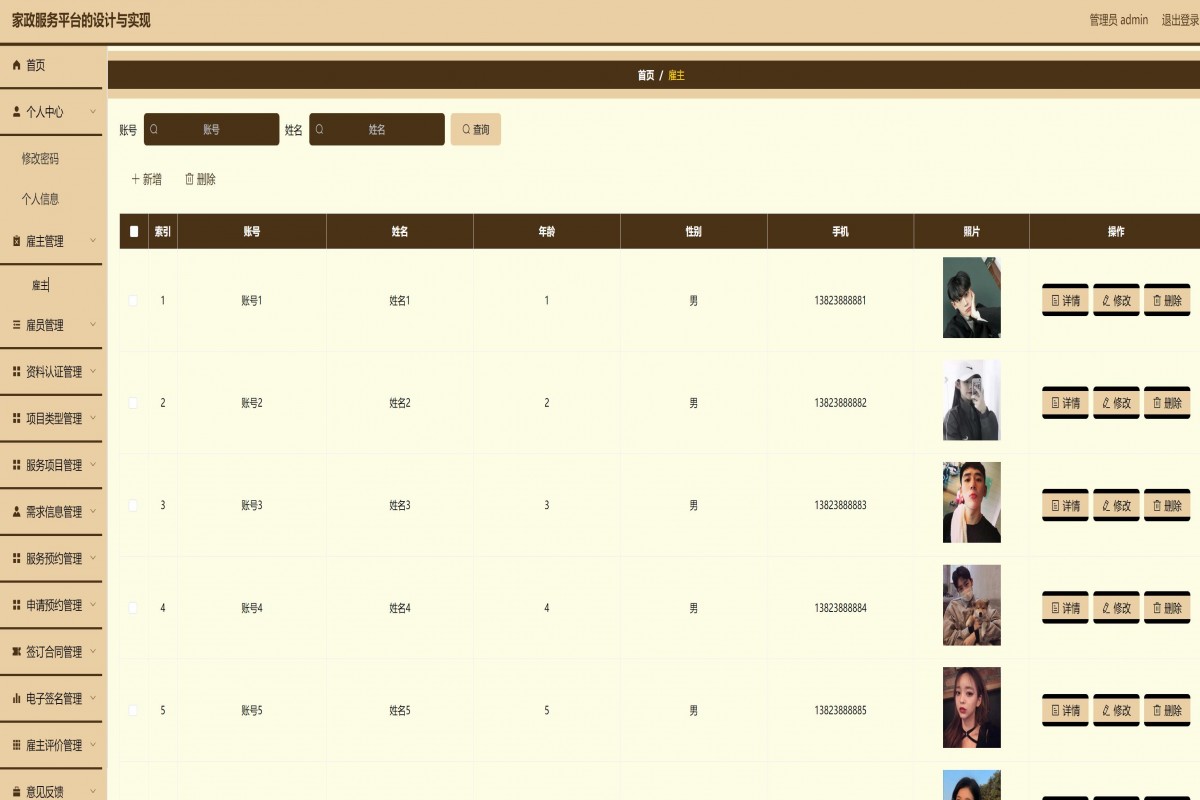Click the search icon in 账号 field
The width and height of the screenshot is (1200, 800).
coord(154,129)
